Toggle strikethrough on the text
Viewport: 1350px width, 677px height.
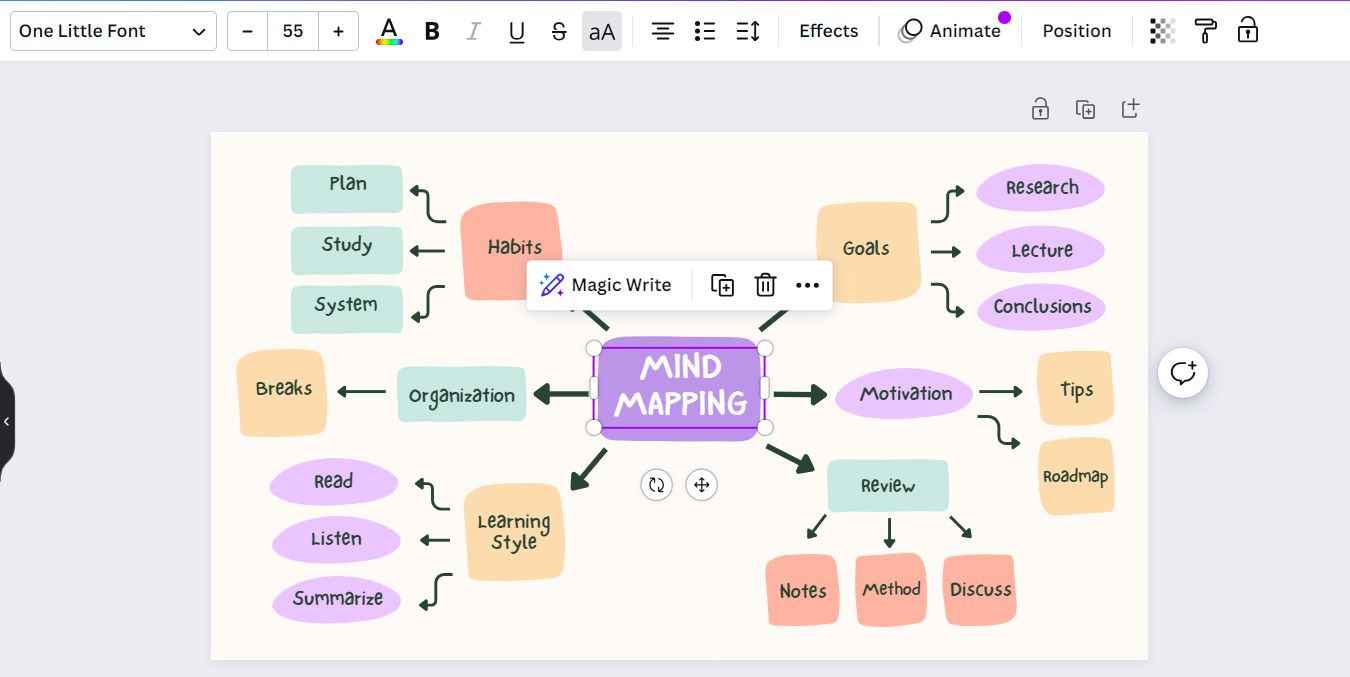click(559, 31)
